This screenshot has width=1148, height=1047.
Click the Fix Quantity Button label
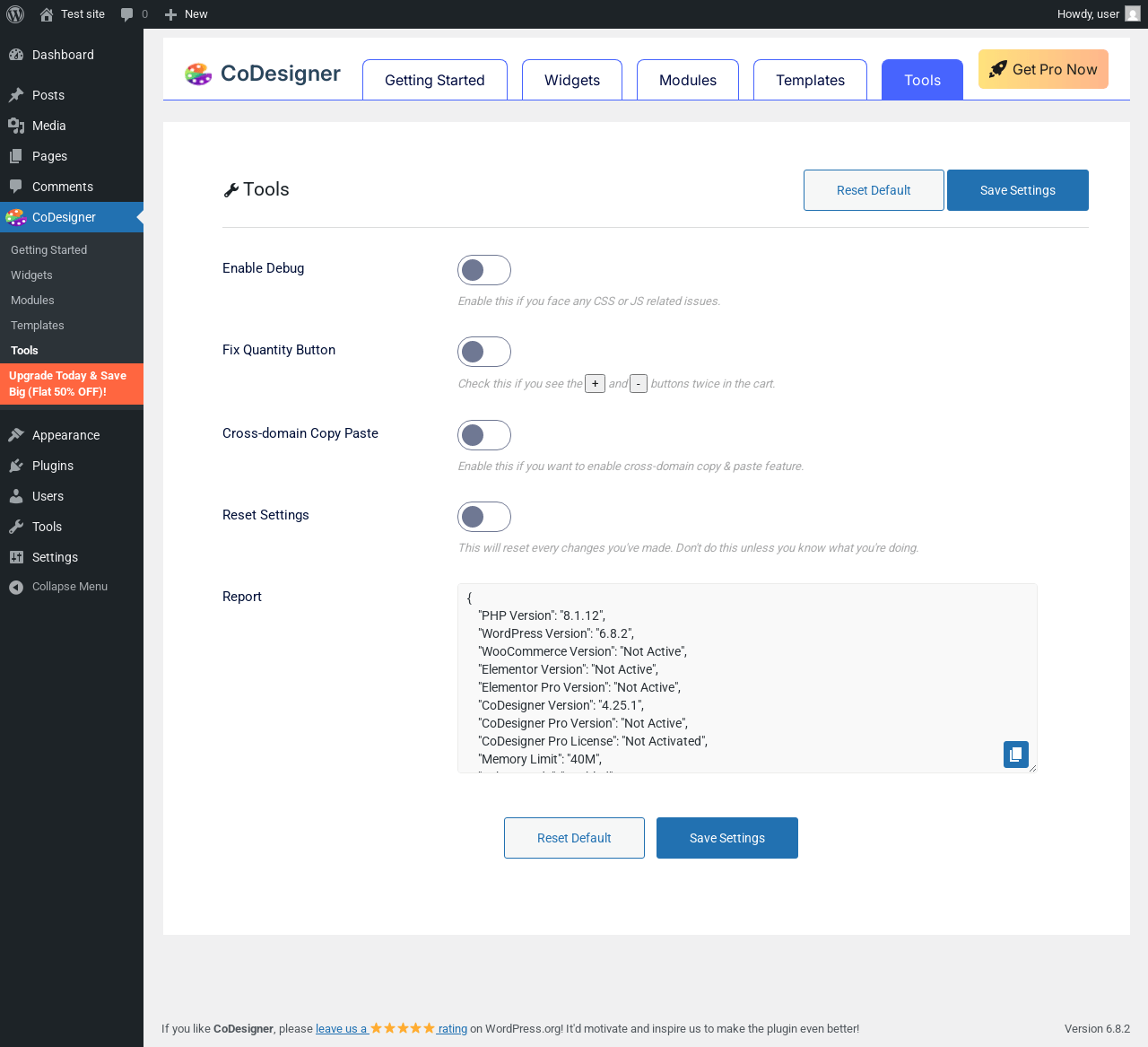[x=279, y=350]
